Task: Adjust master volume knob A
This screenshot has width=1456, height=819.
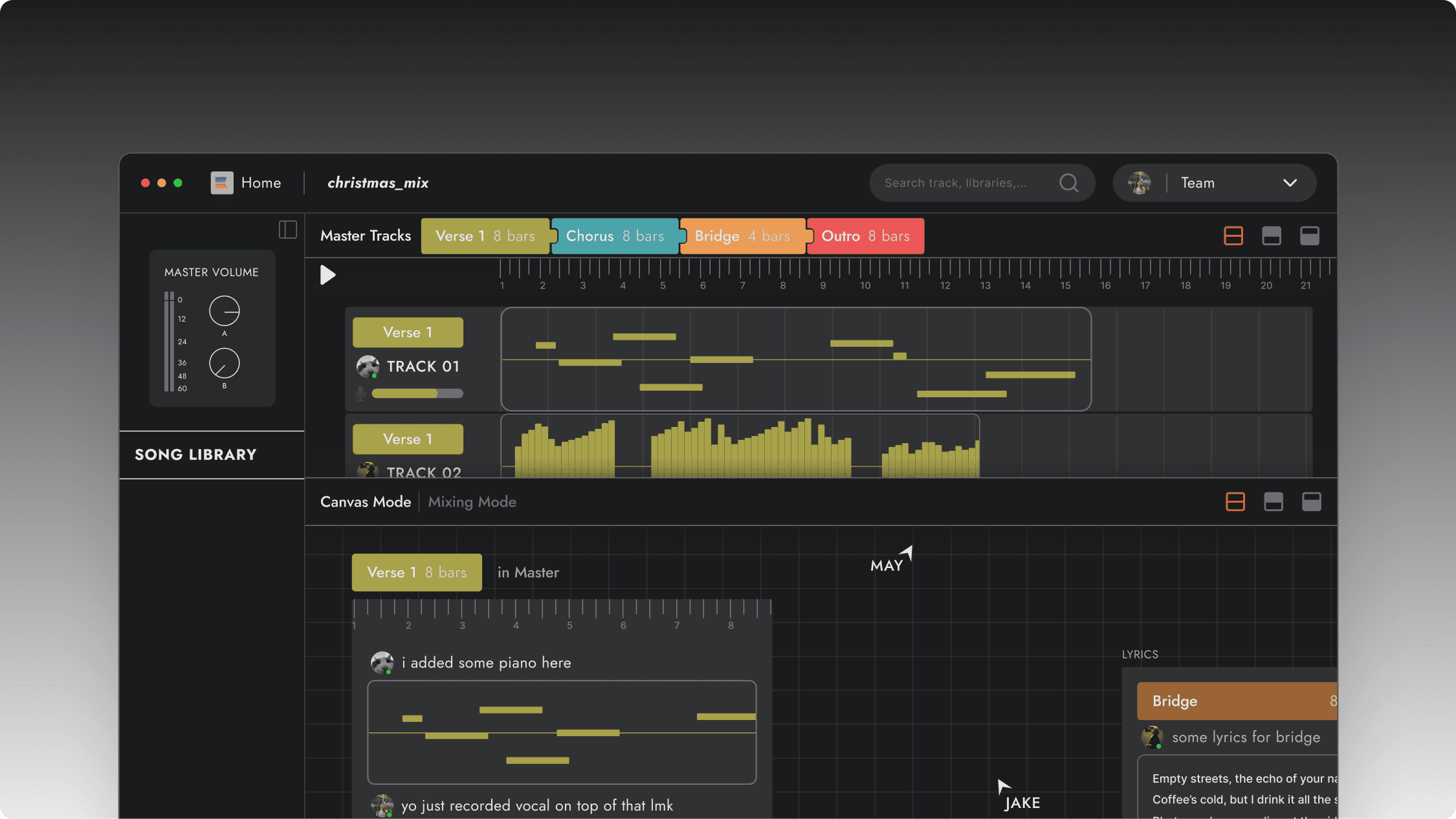Action: point(224,311)
